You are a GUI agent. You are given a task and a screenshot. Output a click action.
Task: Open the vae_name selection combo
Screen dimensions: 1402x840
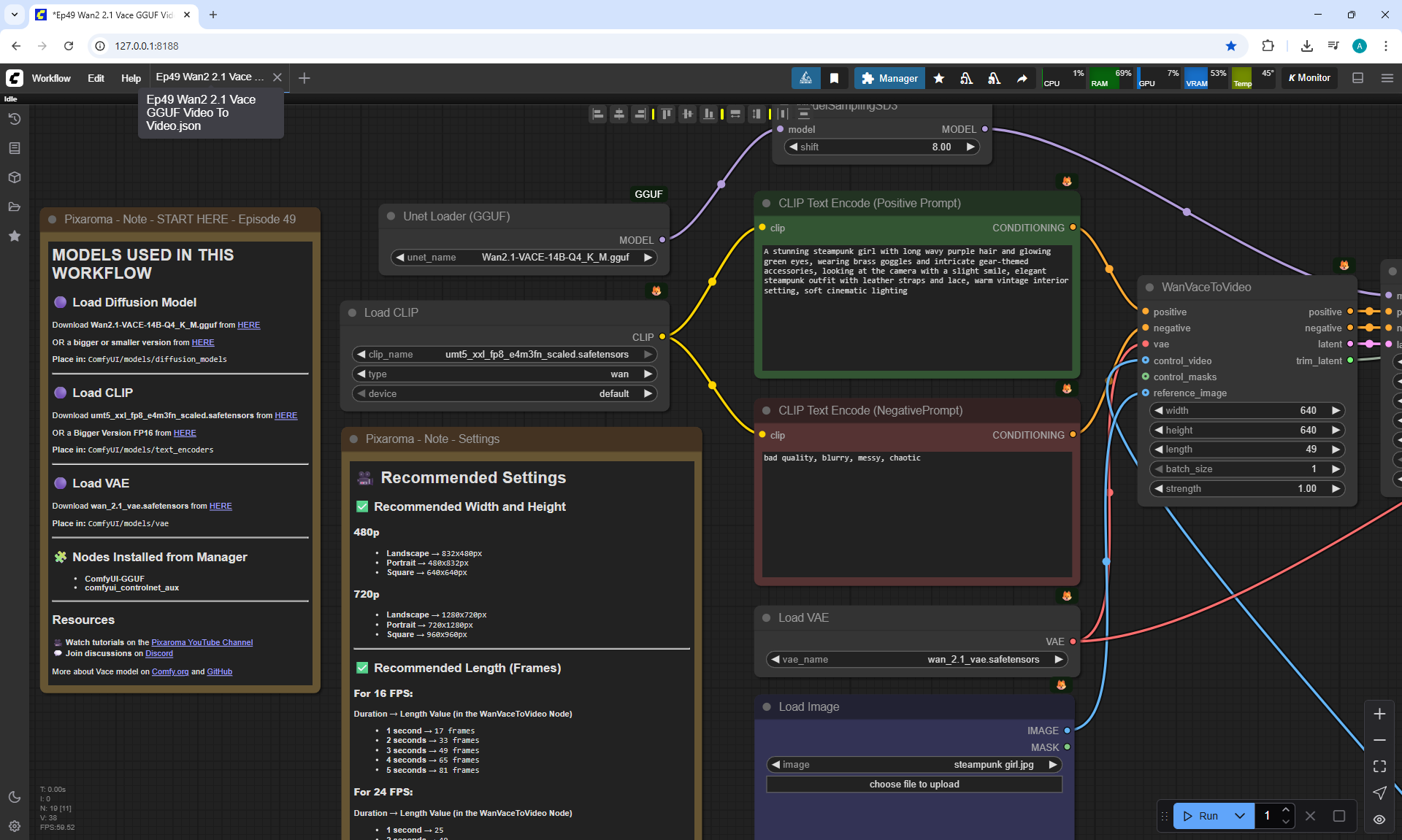point(917,659)
